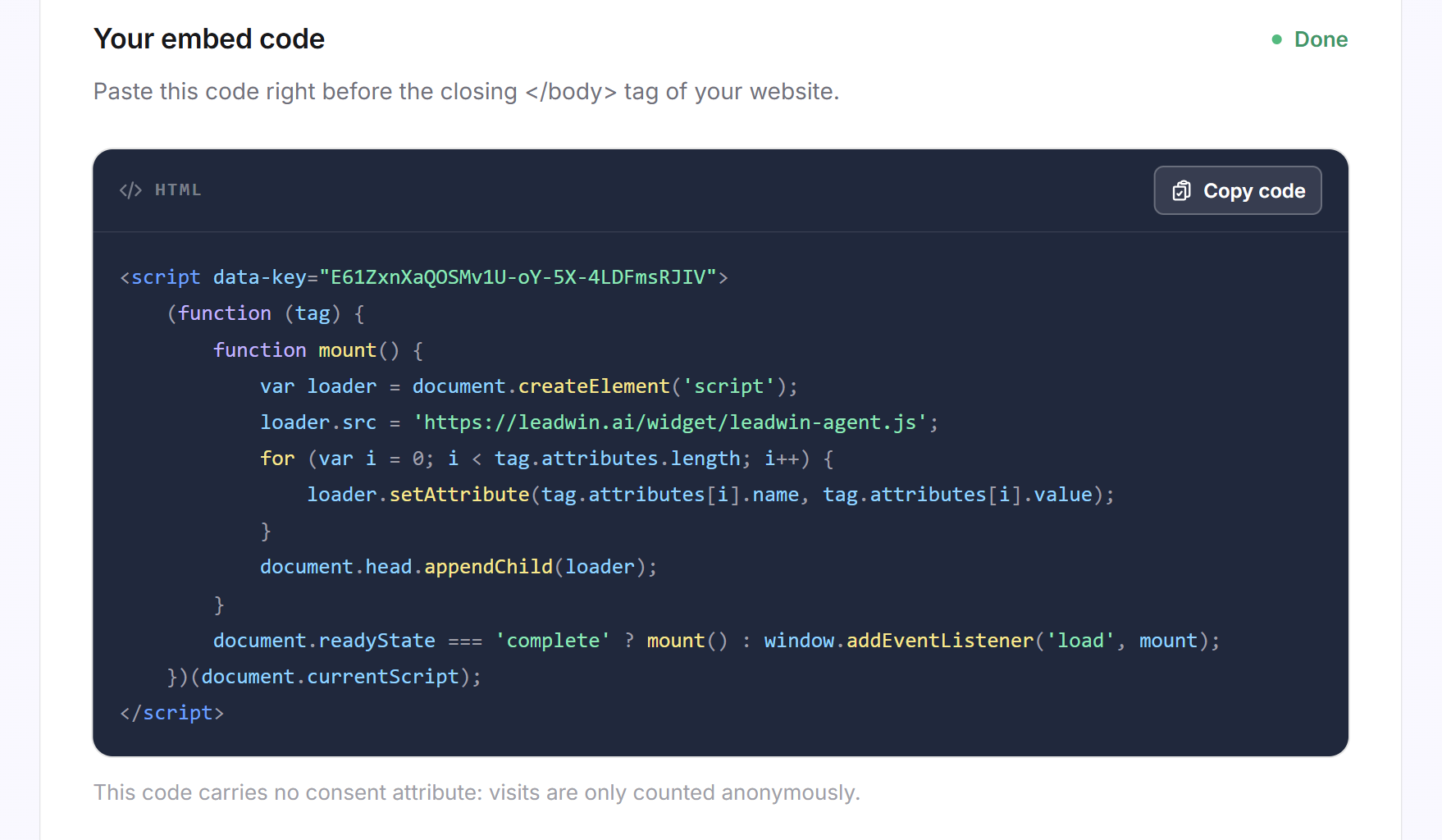Click the 'complete' string in readyState line
Viewport: 1442px width, 840px height.
tap(553, 641)
